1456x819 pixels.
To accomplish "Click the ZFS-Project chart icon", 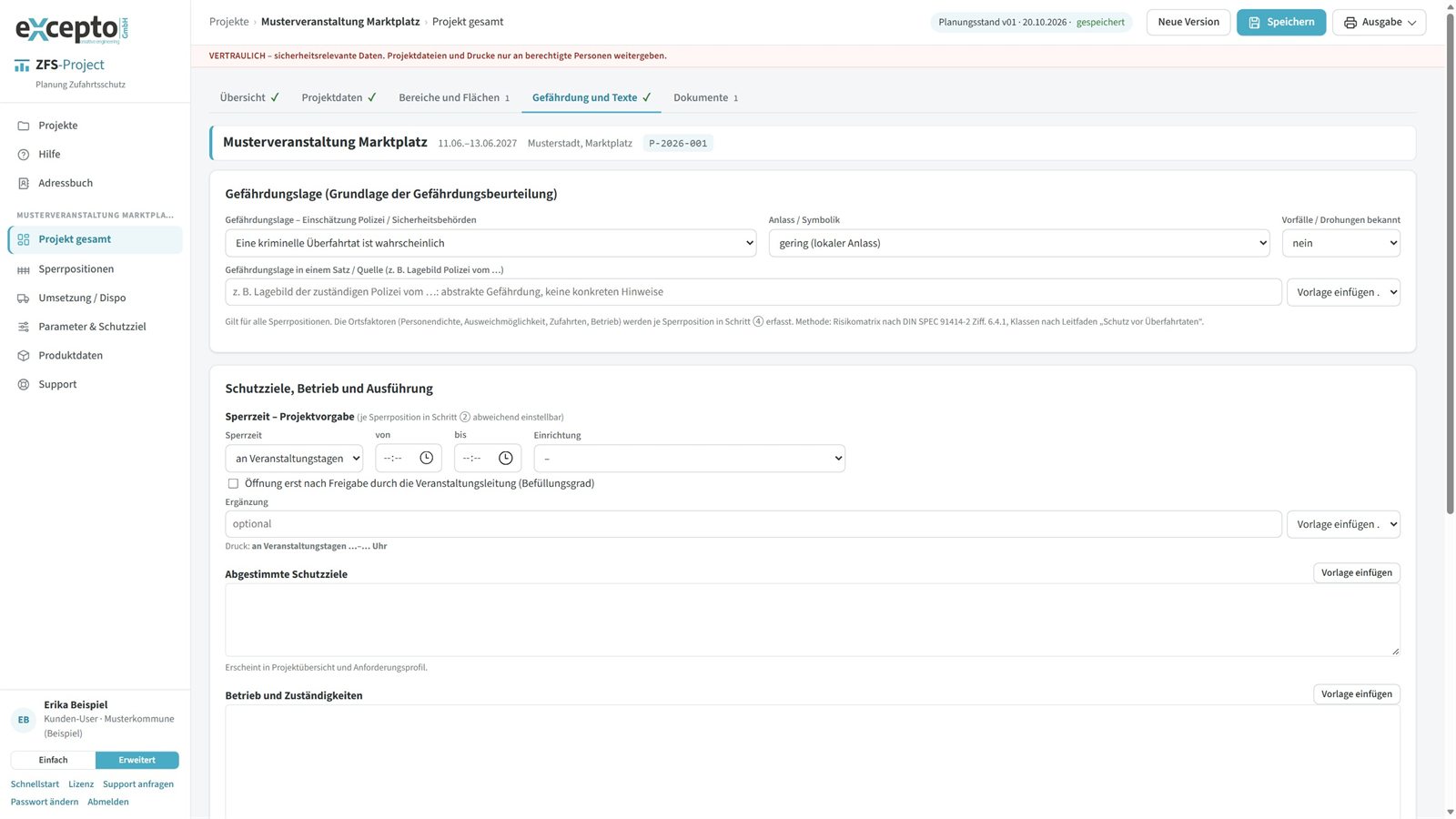I will tap(22, 66).
